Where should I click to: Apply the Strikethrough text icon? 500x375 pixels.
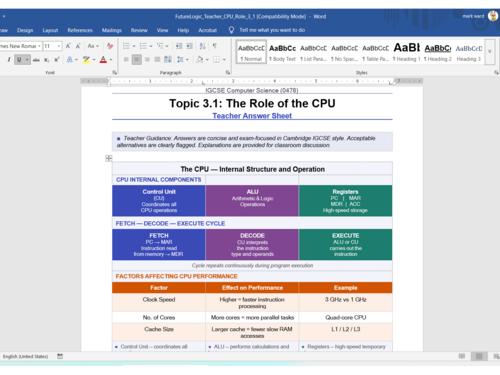(x=36, y=60)
